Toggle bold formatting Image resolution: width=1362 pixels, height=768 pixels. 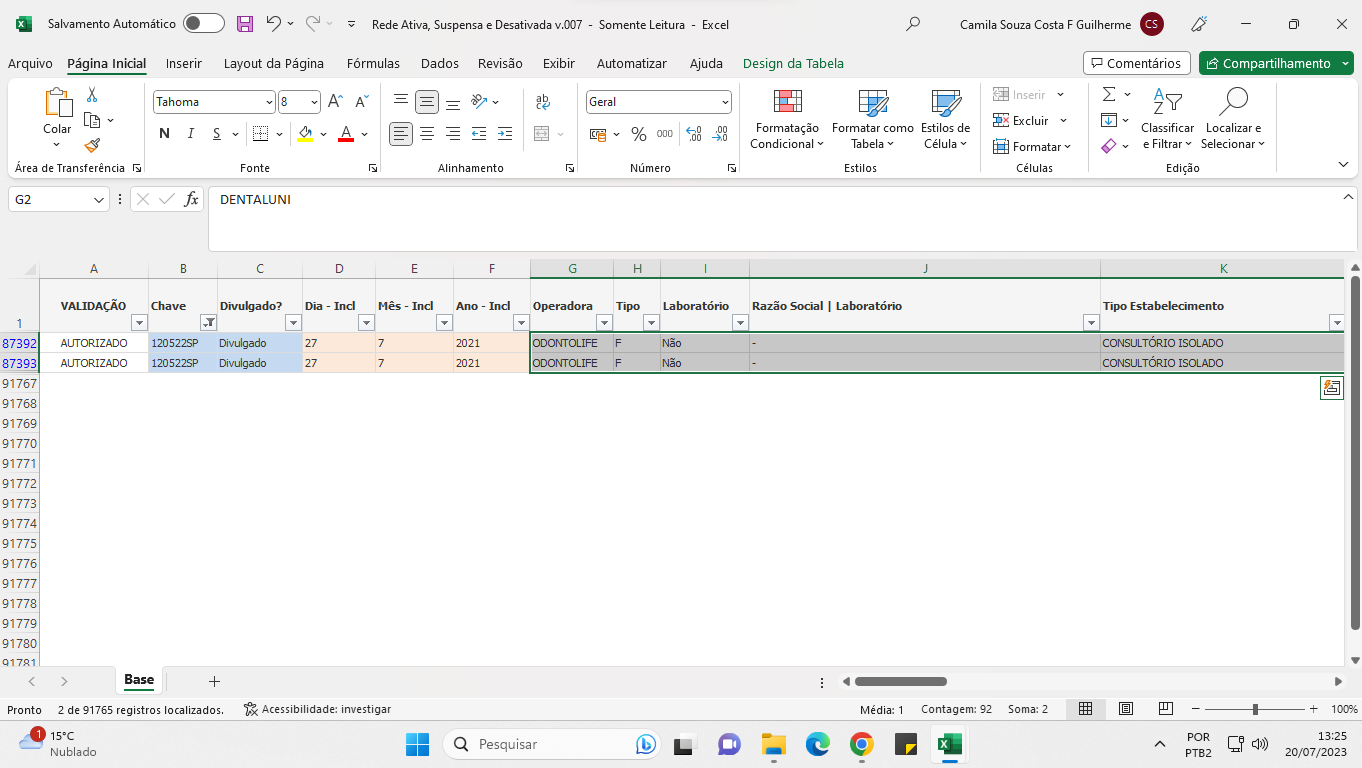tap(164, 134)
